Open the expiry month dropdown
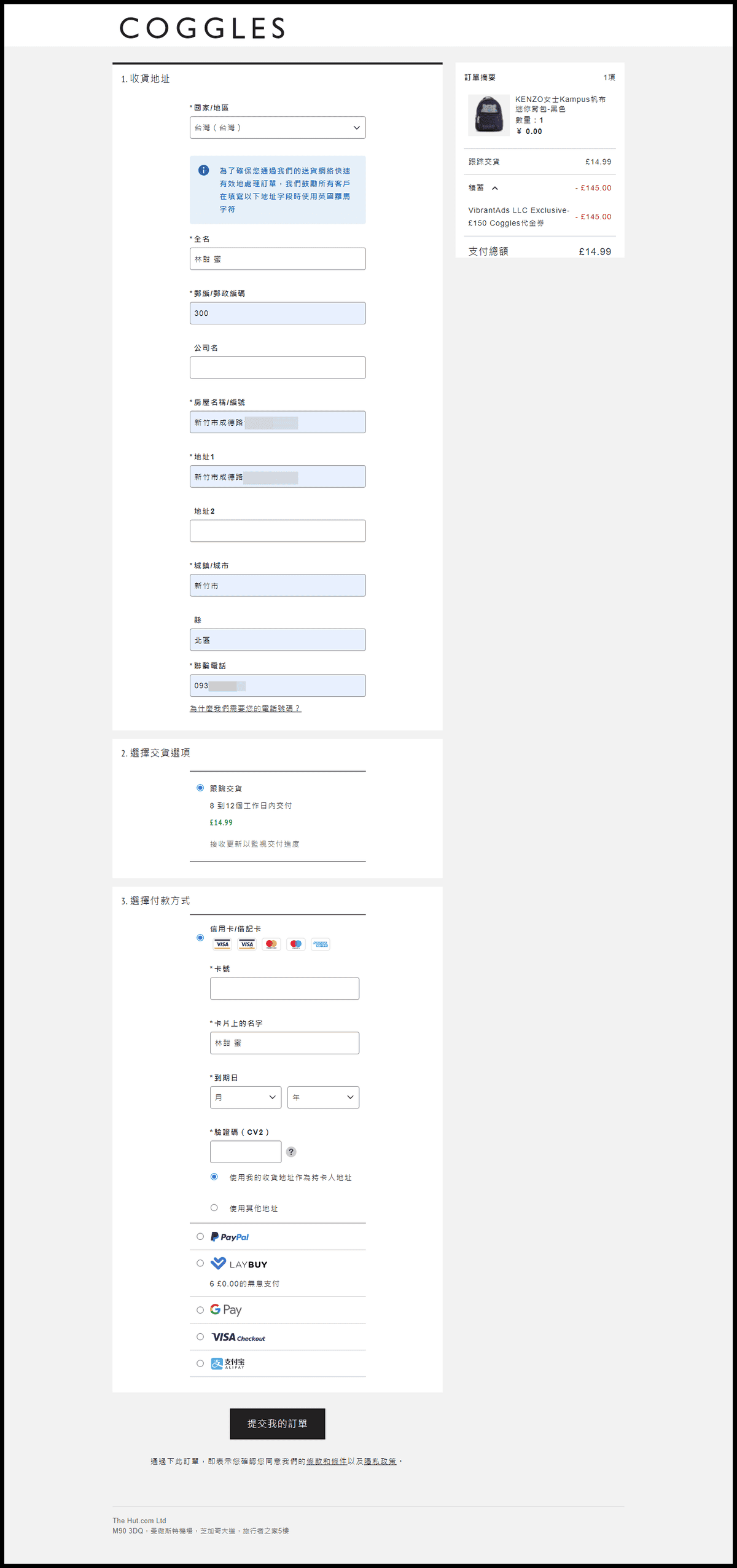Viewport: 737px width, 1568px height. 245,1097
